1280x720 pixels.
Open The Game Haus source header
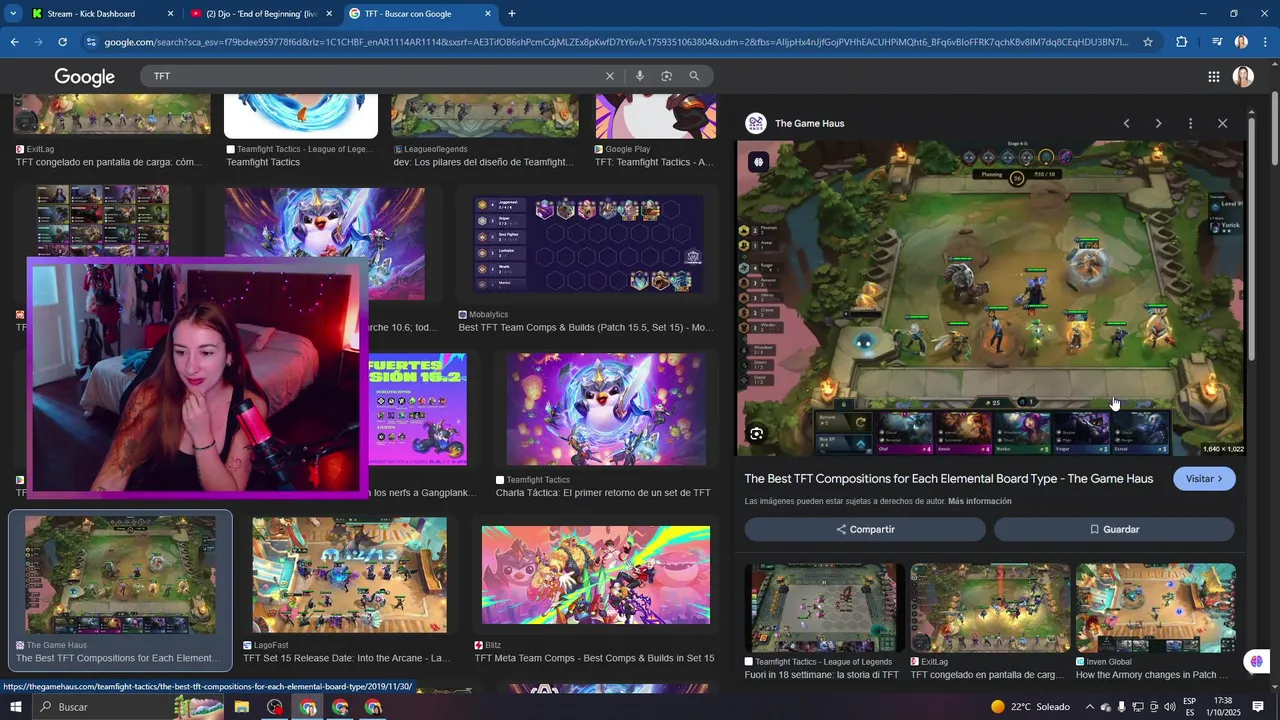coord(795,123)
